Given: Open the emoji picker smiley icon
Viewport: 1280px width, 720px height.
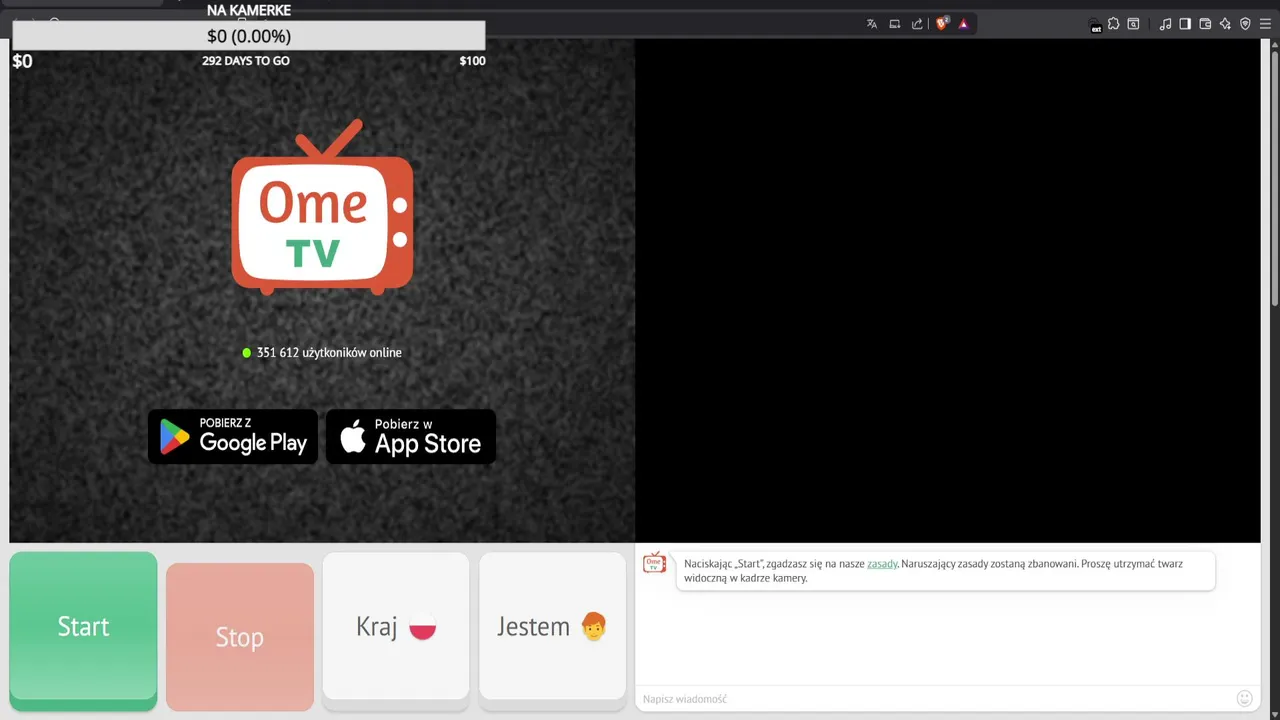Looking at the screenshot, I should point(1245,699).
